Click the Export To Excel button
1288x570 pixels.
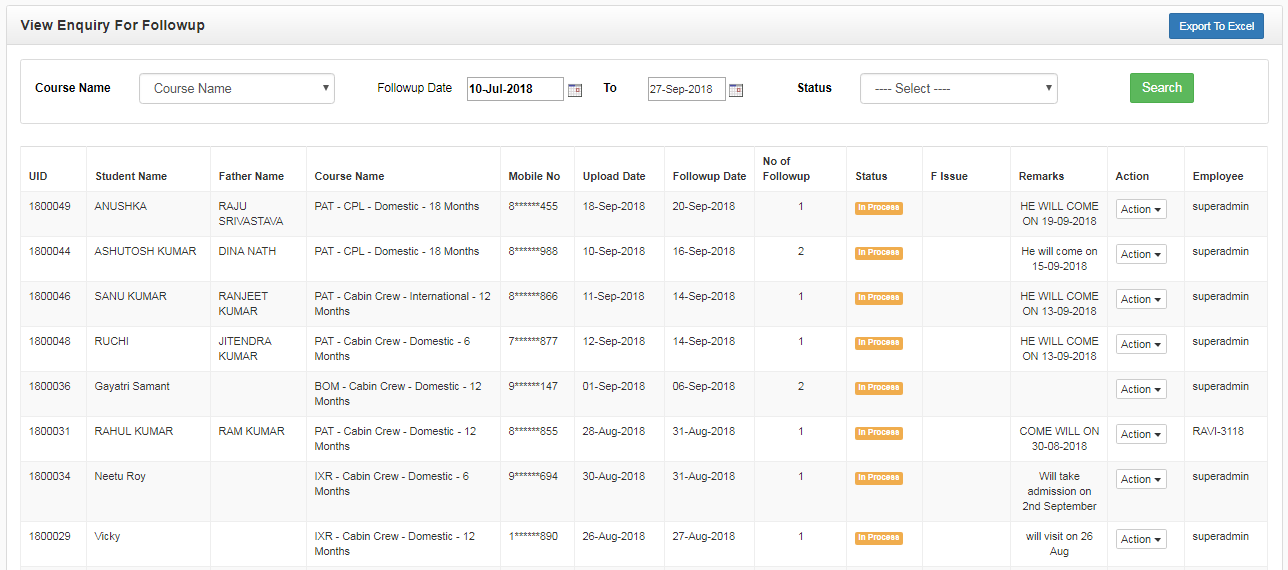point(1216,26)
